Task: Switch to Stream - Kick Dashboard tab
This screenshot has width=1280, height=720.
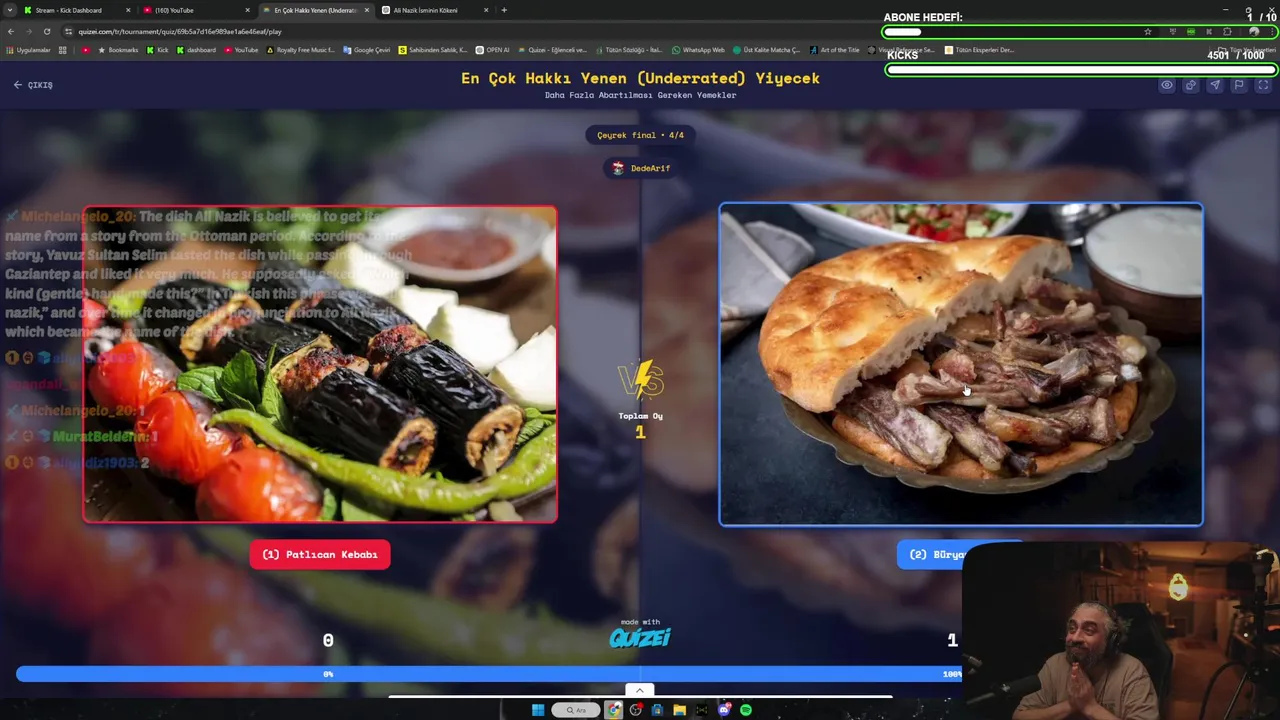Action: pyautogui.click(x=68, y=10)
